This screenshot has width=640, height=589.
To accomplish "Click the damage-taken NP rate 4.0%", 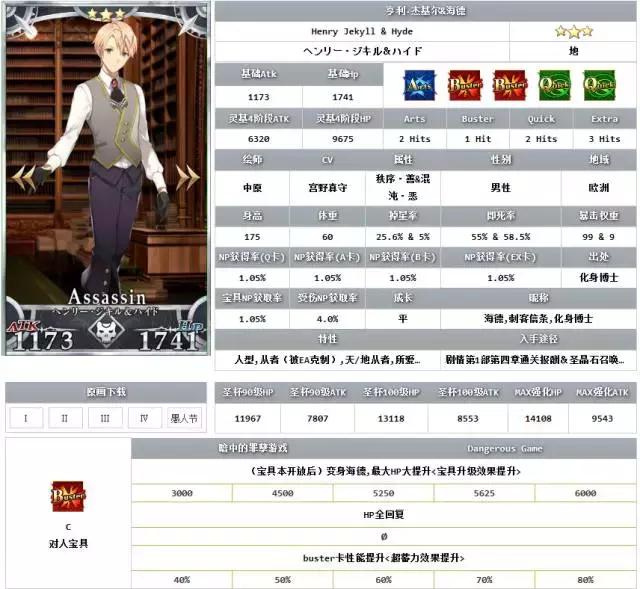I will coord(328,319).
